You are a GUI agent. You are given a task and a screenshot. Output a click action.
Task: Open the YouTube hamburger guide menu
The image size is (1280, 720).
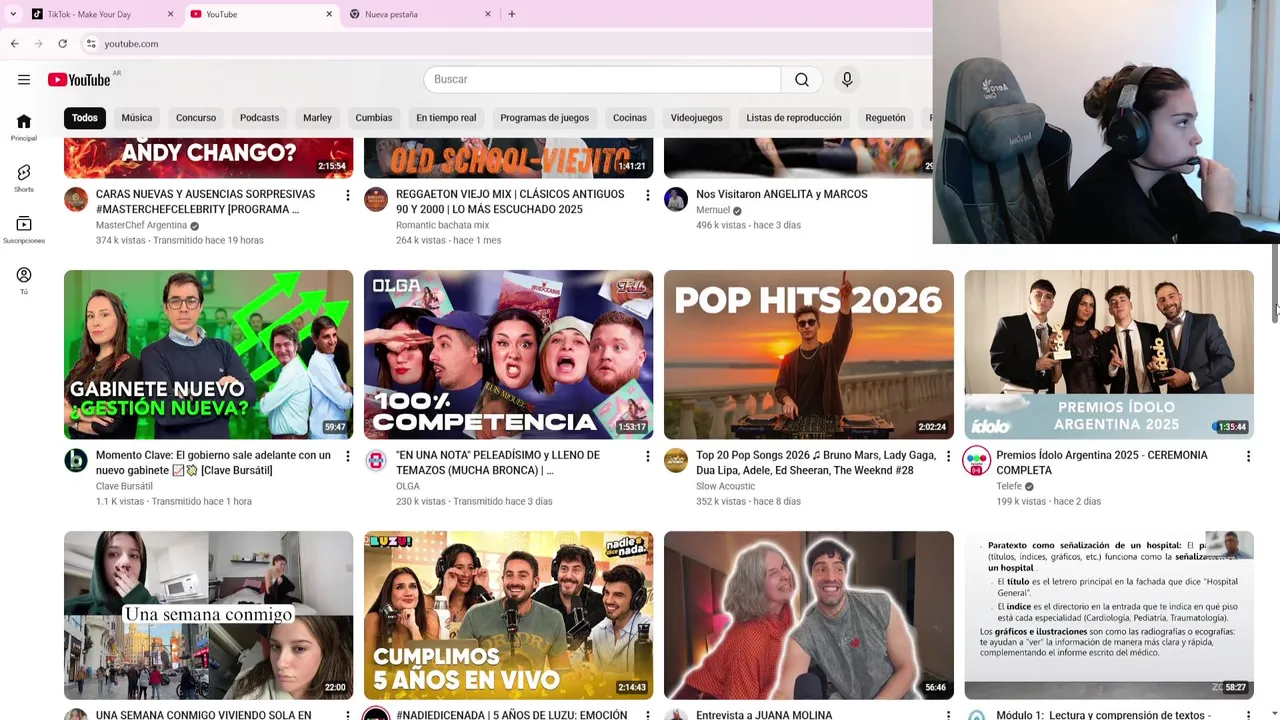[24, 80]
